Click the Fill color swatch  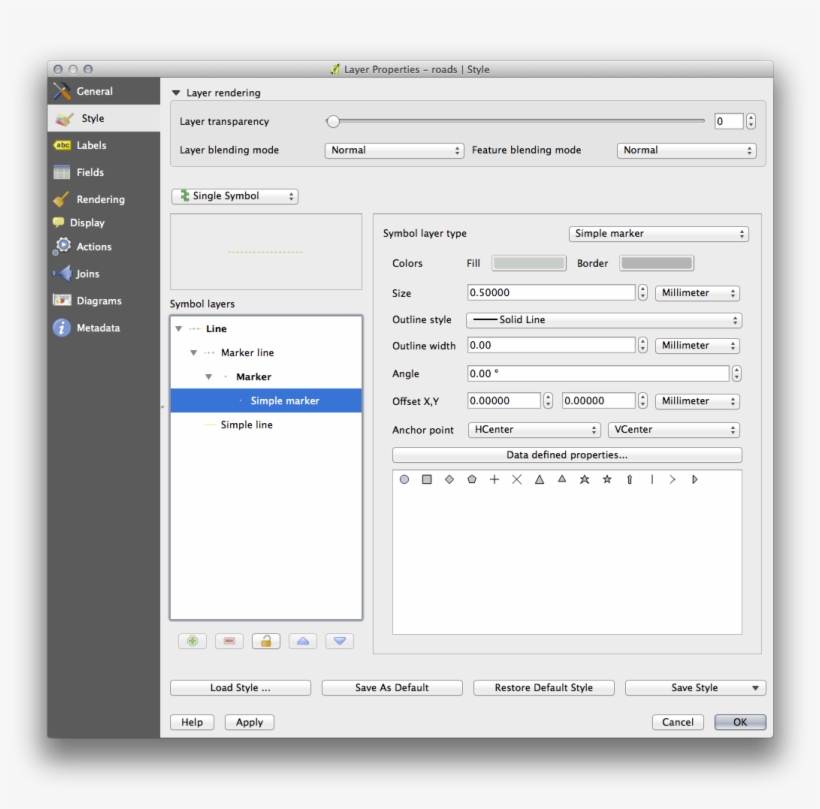529,264
